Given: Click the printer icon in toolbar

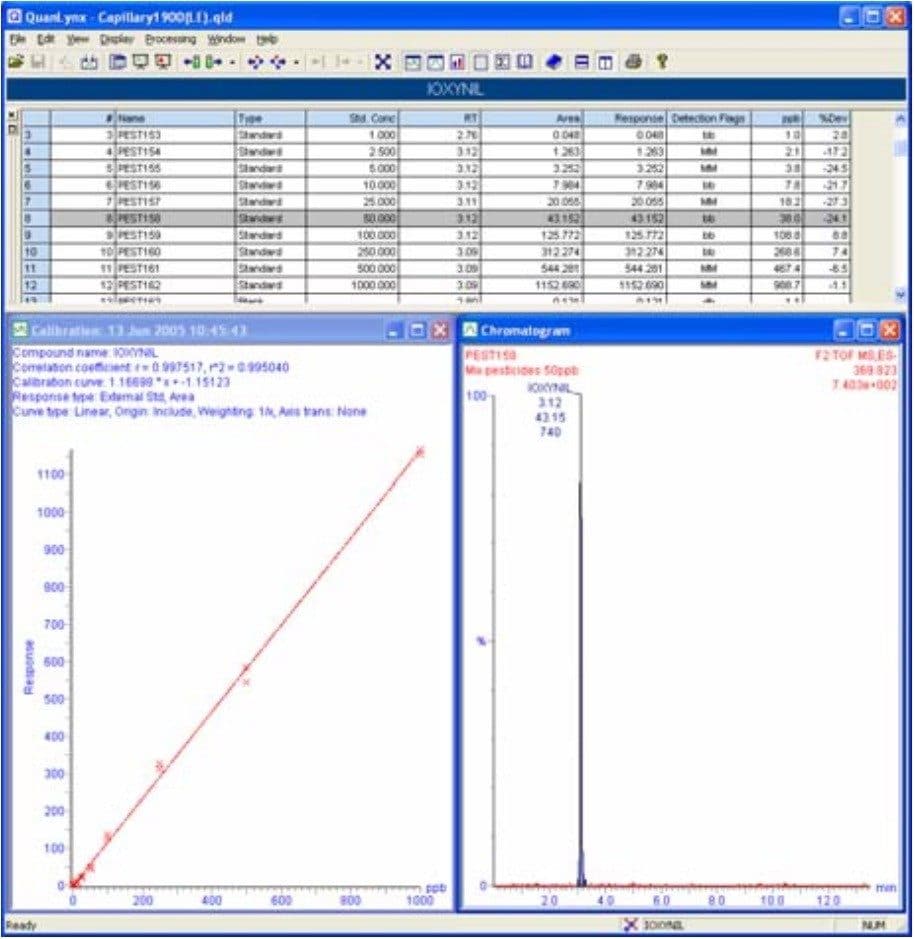Looking at the screenshot, I should 632,62.
